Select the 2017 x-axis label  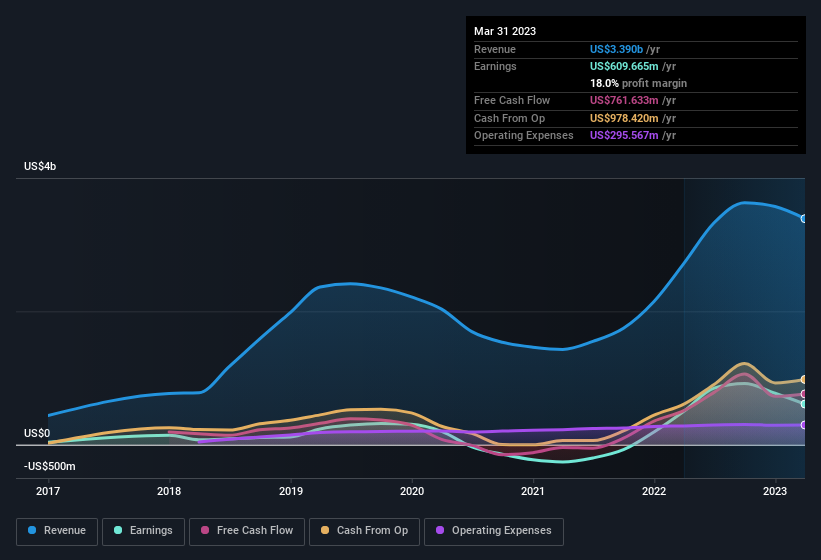tap(48, 491)
